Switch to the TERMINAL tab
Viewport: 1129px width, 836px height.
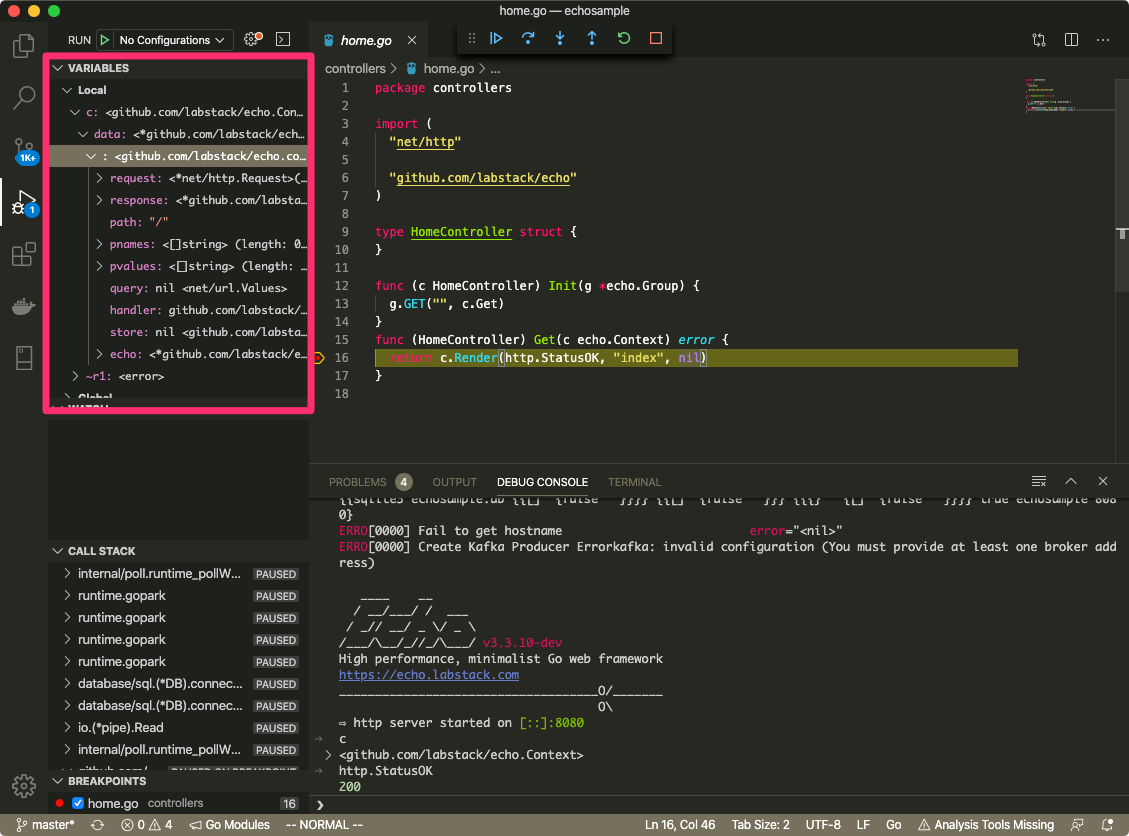634,482
